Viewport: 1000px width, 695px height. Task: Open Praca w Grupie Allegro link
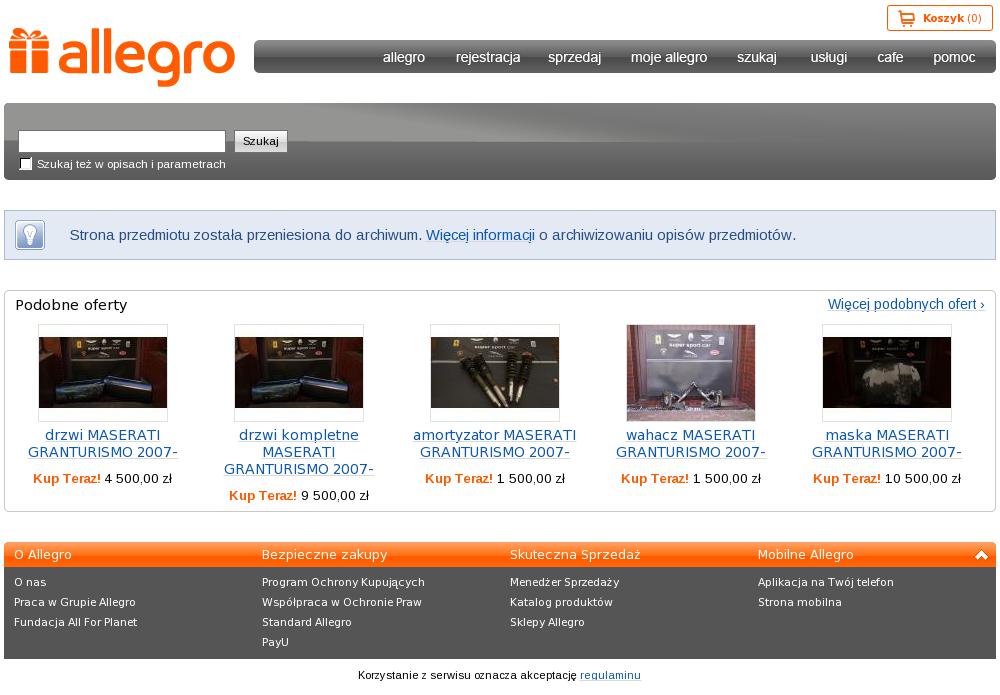[75, 602]
